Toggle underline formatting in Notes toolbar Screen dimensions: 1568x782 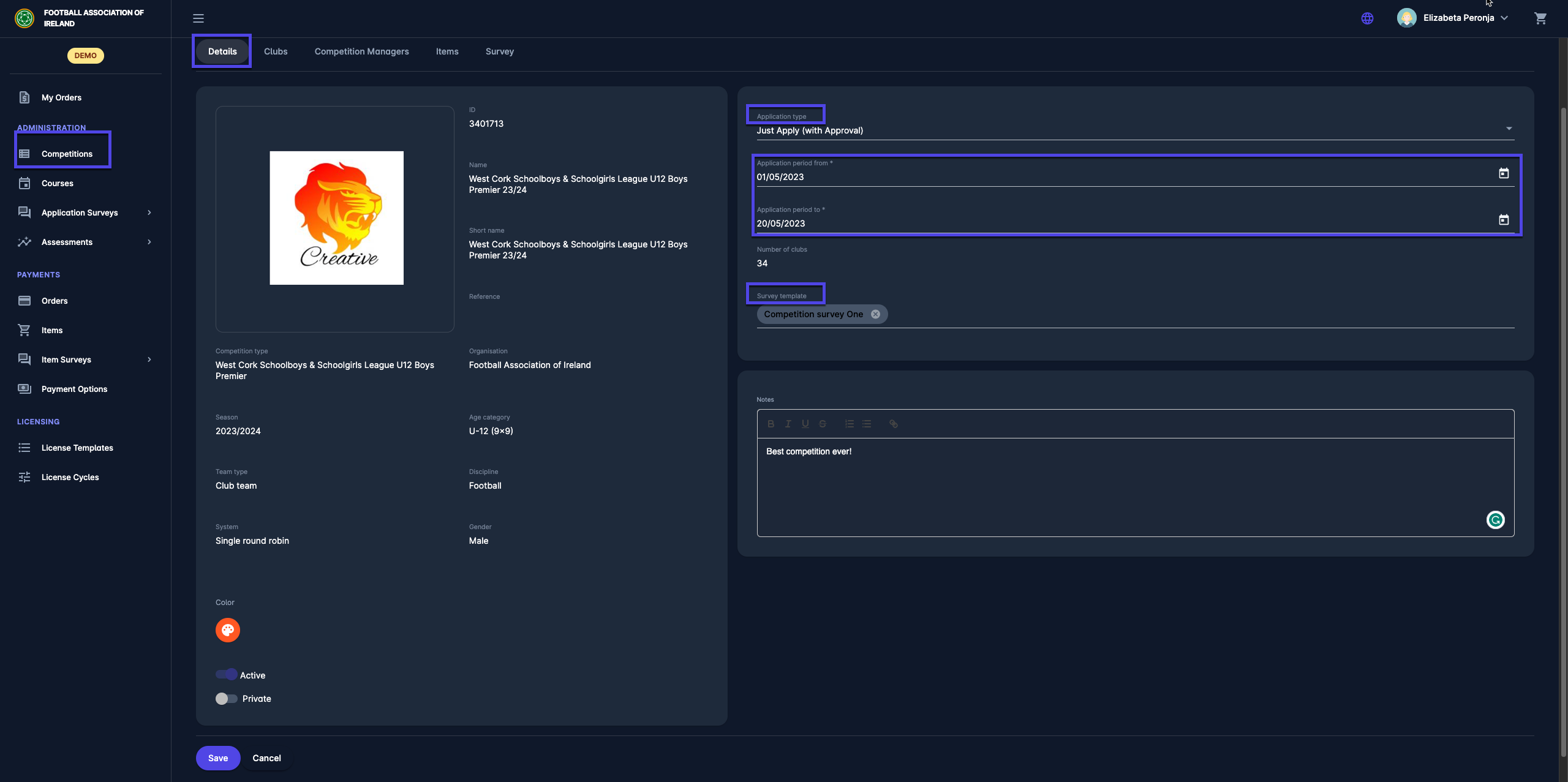coord(805,424)
